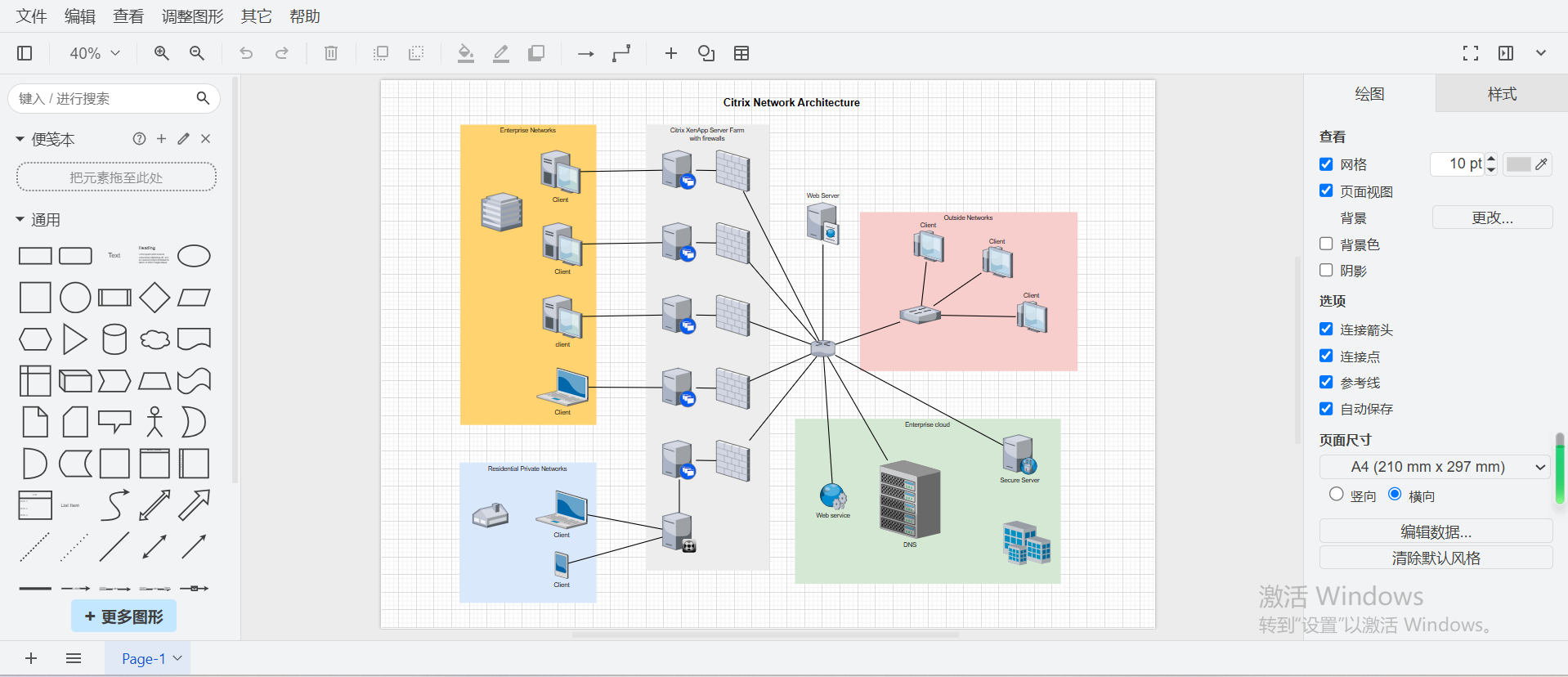The width and height of the screenshot is (1568, 677).
Task: Click the 编辑数据 button
Action: click(1436, 531)
